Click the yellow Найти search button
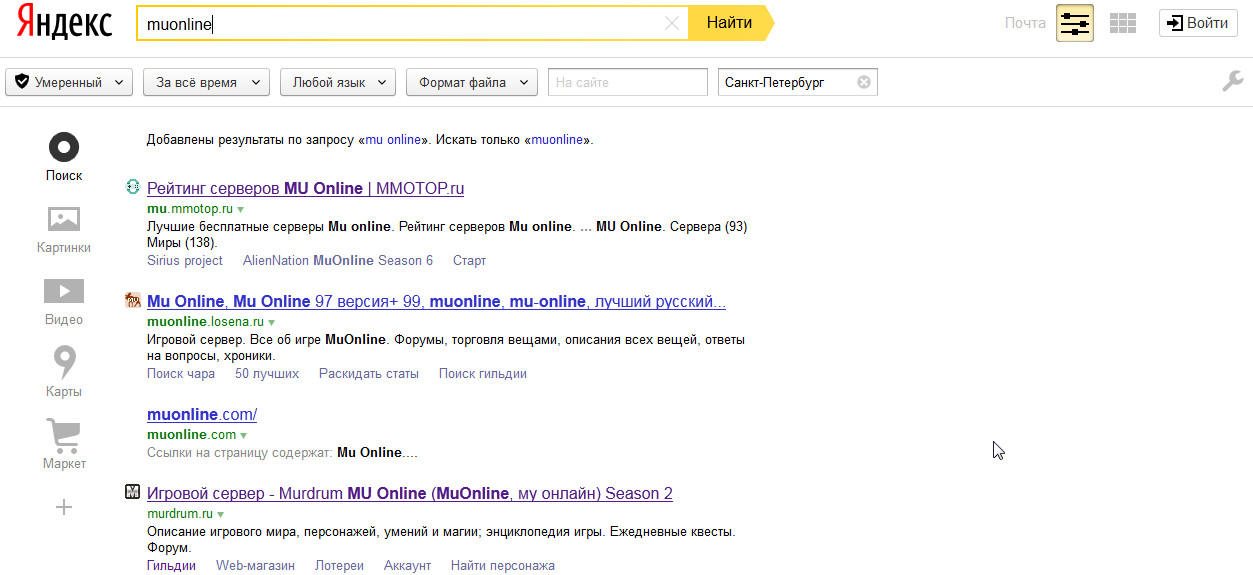The image size is (1253, 575). (x=730, y=23)
